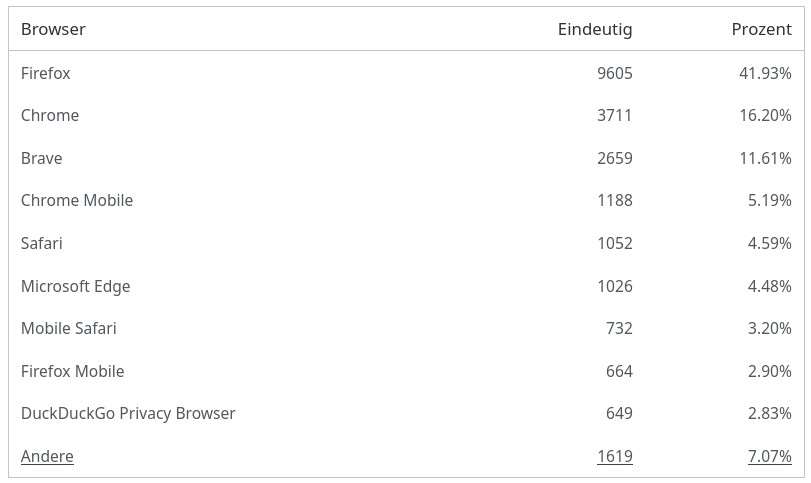The height and width of the screenshot is (483, 811).
Task: Select the Chrome Mobile row label
Action: coord(77,200)
